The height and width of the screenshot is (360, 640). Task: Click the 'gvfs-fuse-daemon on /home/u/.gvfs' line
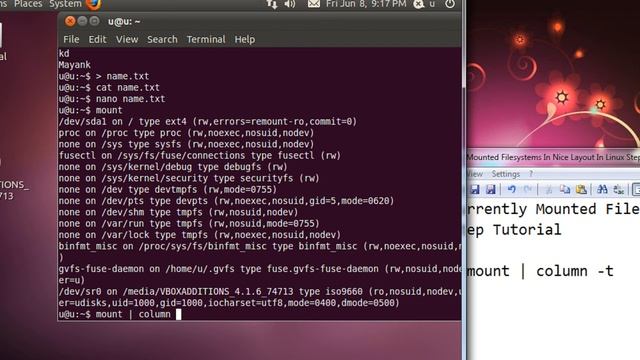pos(260,269)
